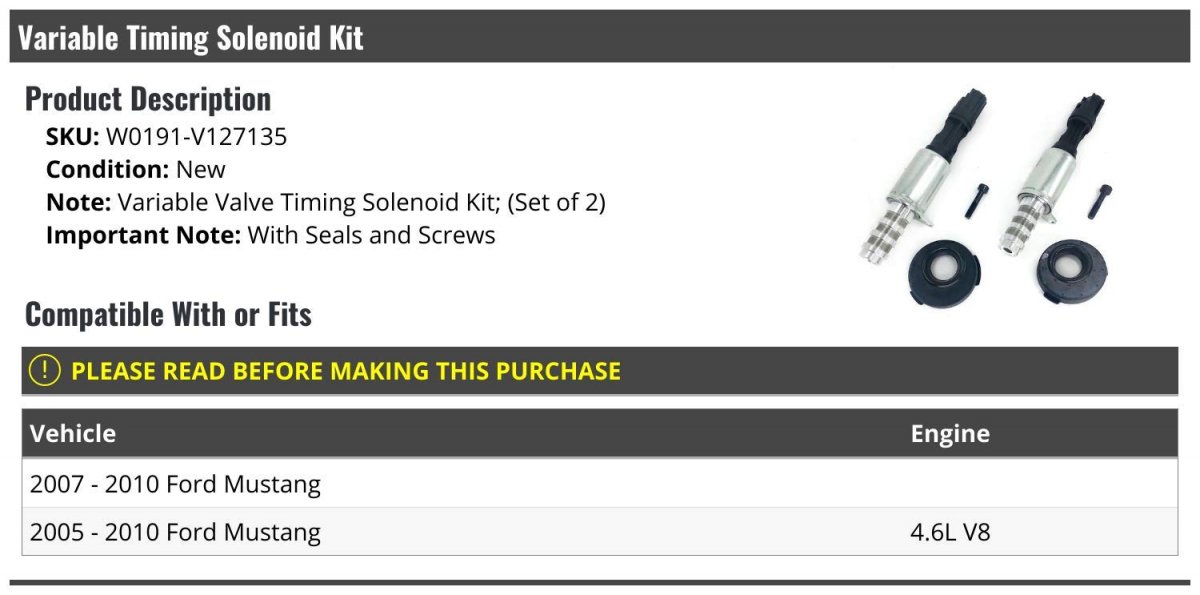Viewport: 1200px width, 595px height.
Task: Click the exclamation warning icon in the banner
Action: point(45,371)
